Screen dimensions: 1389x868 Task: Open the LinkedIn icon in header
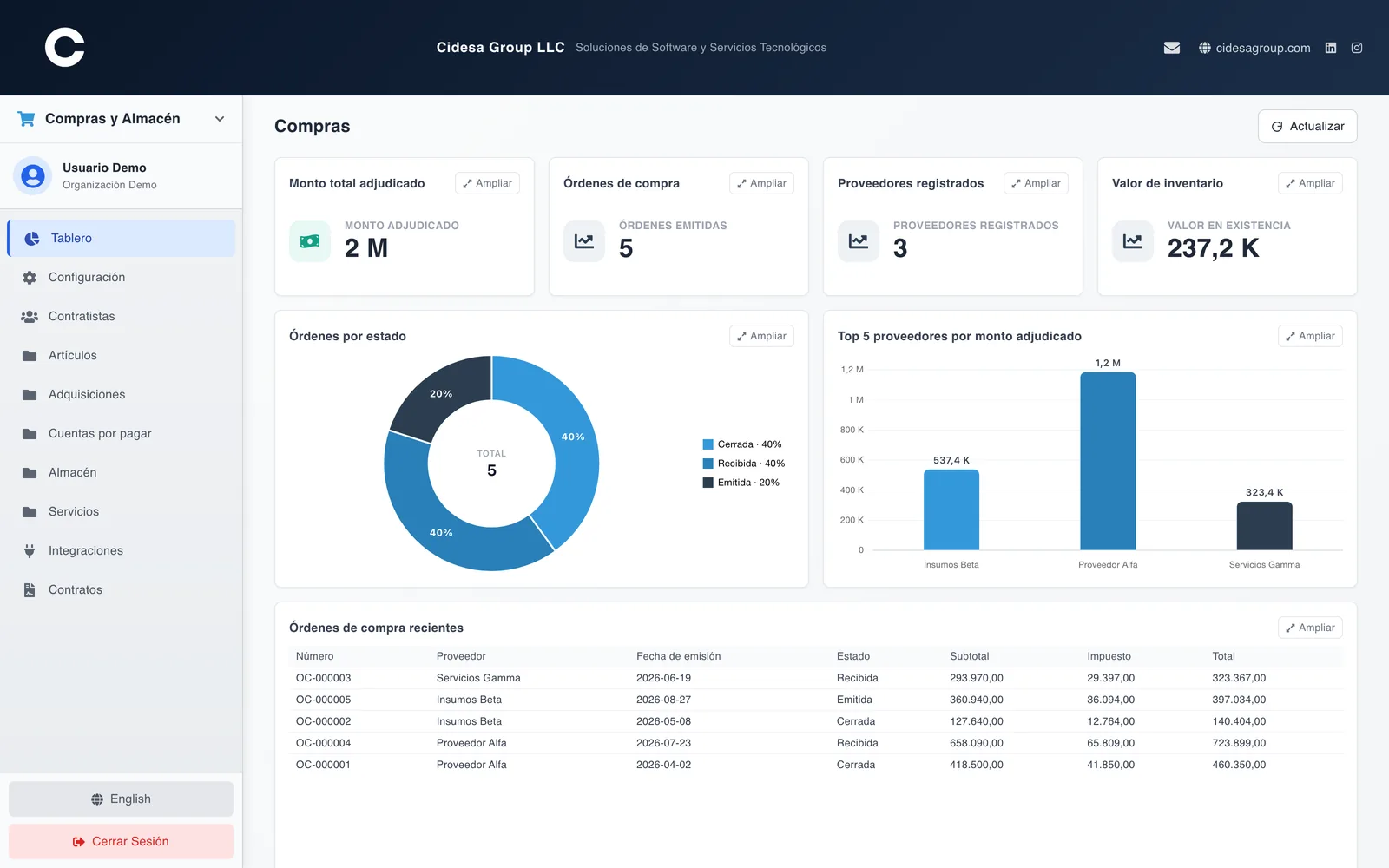point(1331,48)
